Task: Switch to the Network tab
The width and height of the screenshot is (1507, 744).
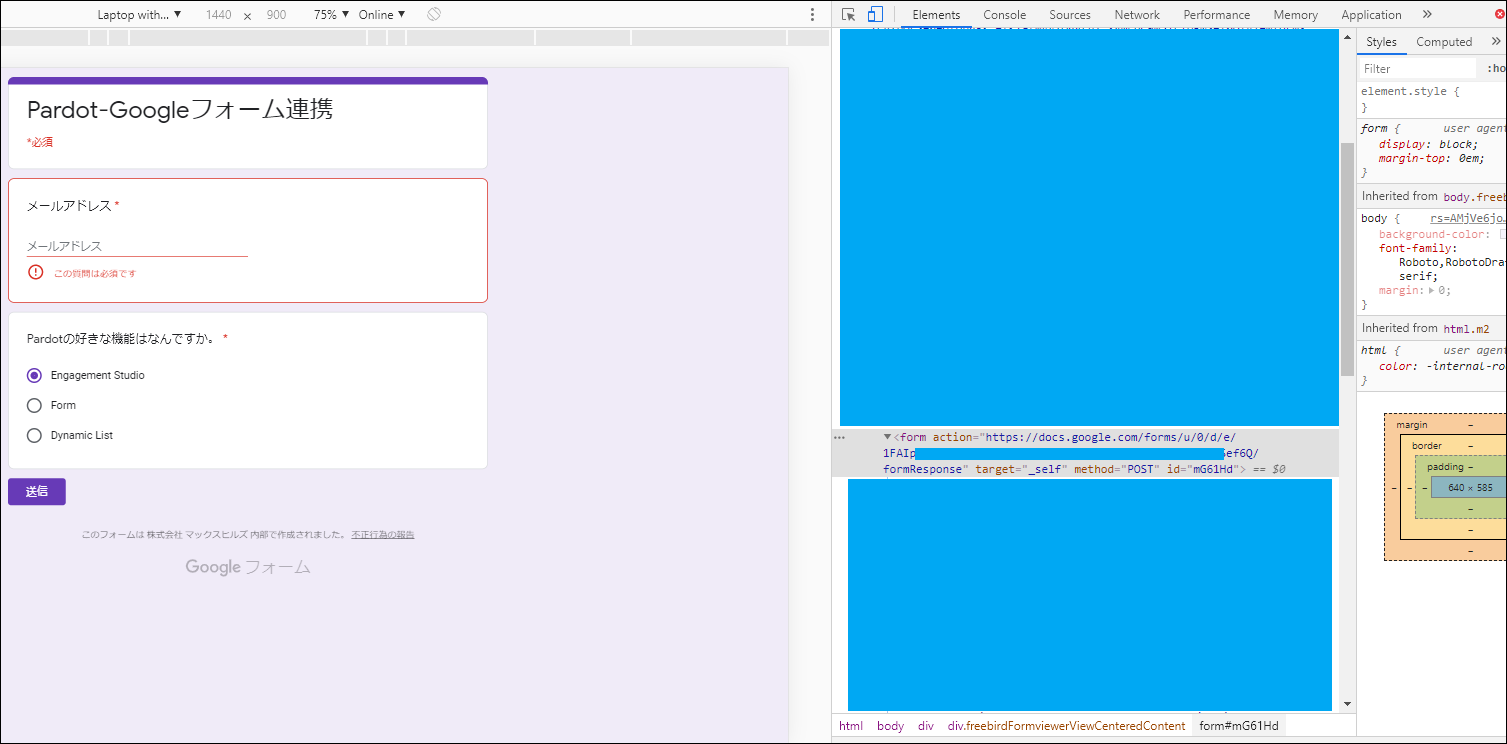Action: click(1137, 15)
